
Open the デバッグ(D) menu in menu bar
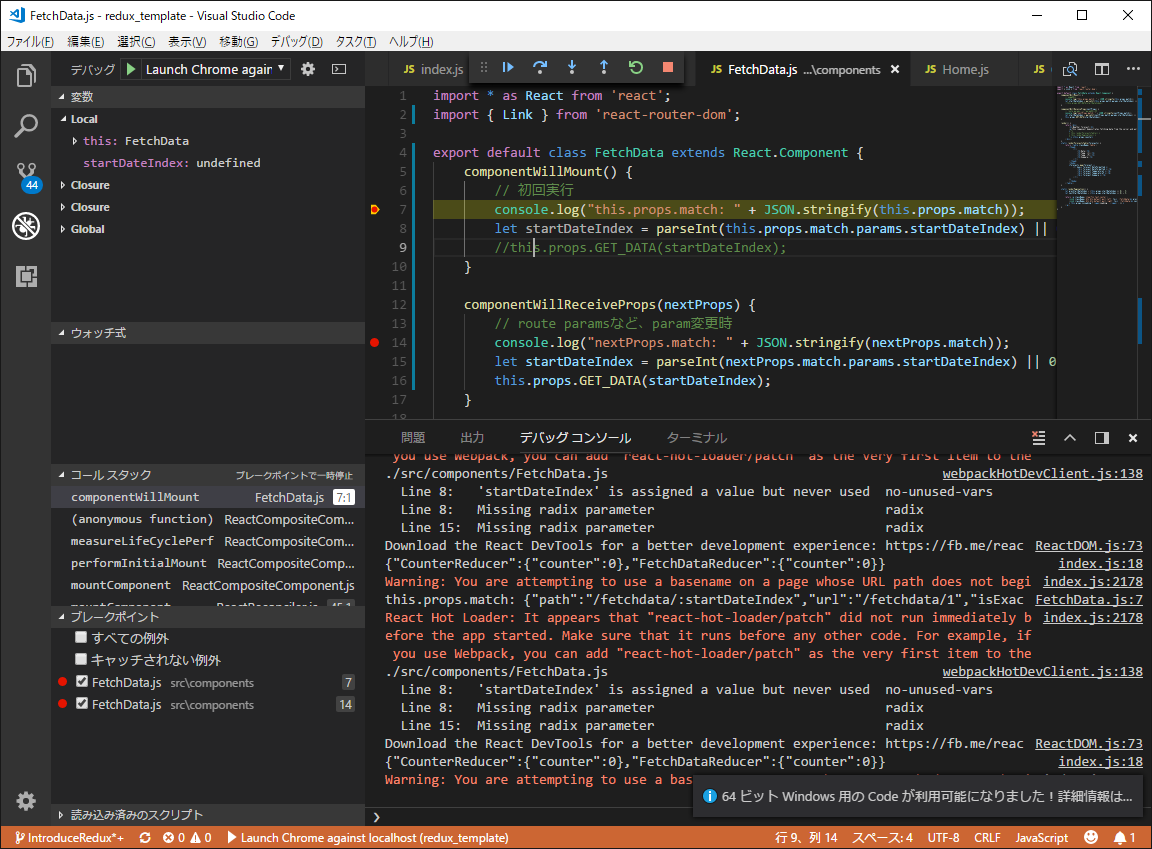pos(296,41)
